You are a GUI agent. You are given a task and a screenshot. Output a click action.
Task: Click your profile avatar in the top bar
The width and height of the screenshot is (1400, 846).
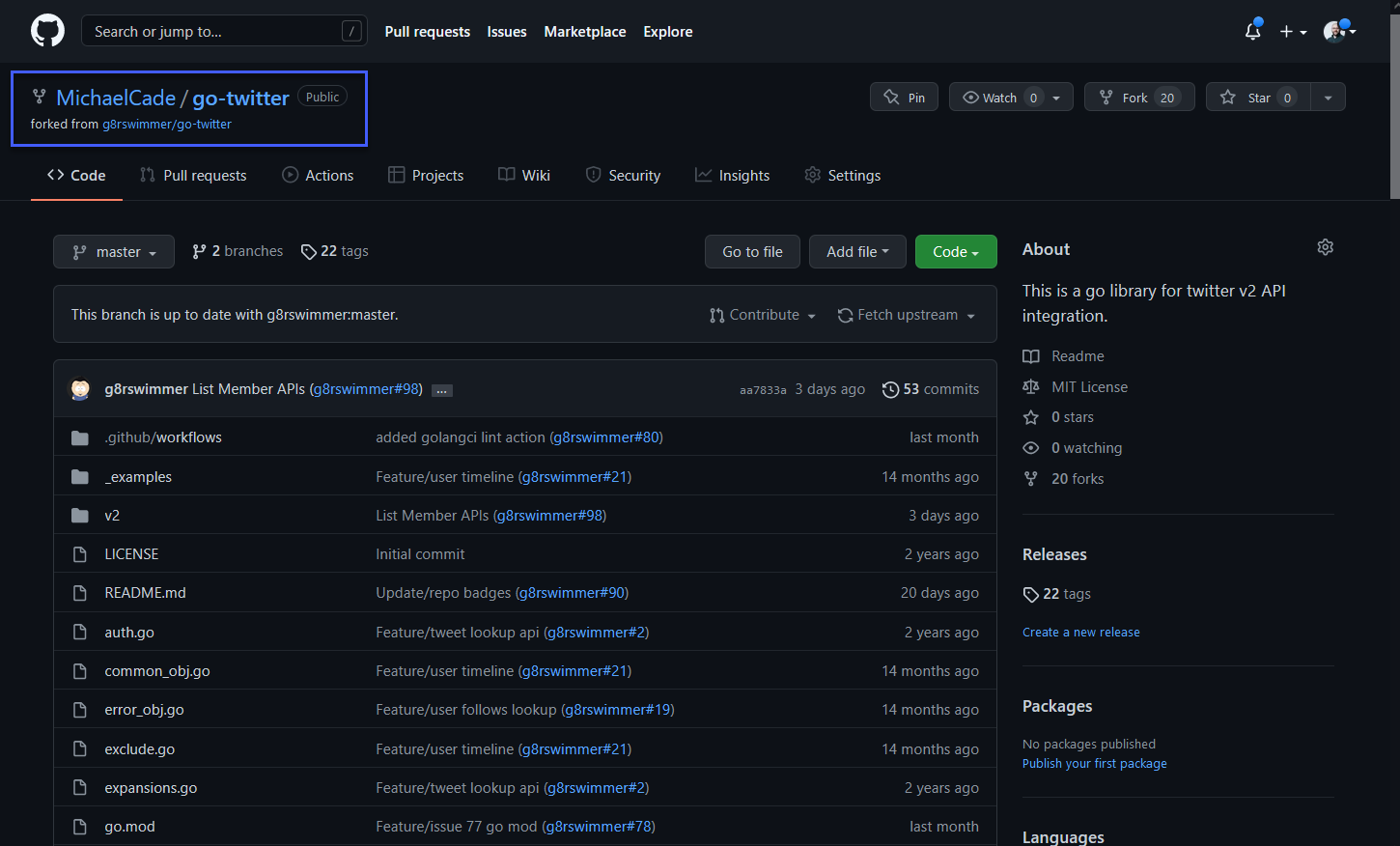click(1335, 31)
